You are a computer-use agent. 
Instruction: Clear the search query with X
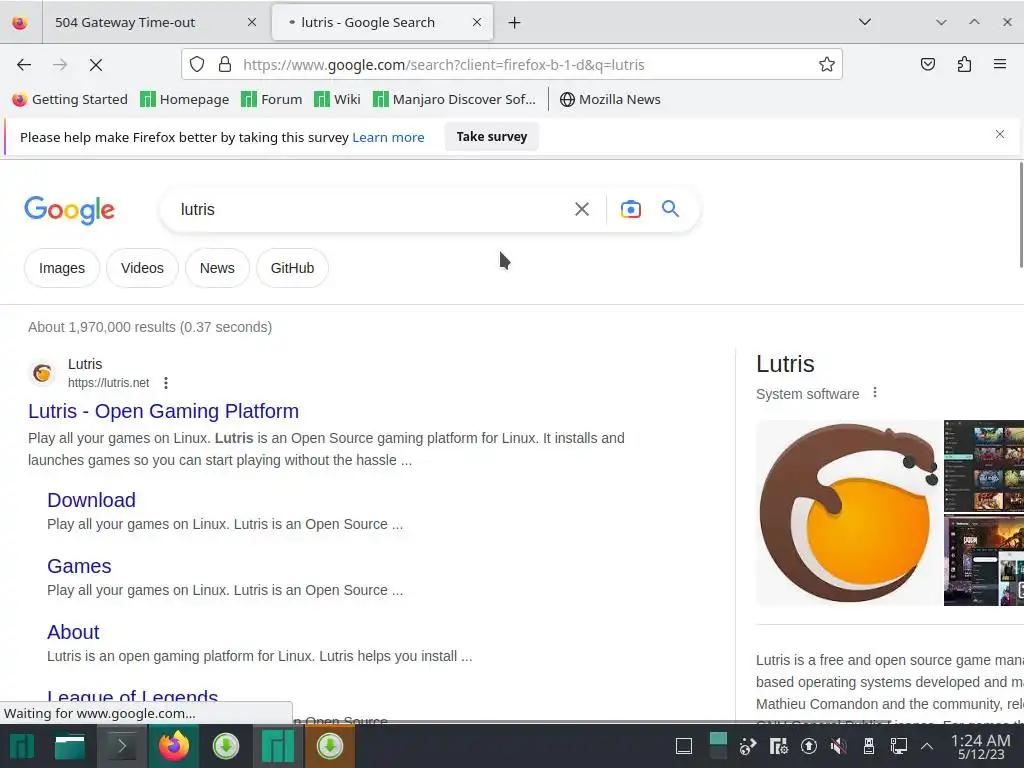pyautogui.click(x=582, y=209)
